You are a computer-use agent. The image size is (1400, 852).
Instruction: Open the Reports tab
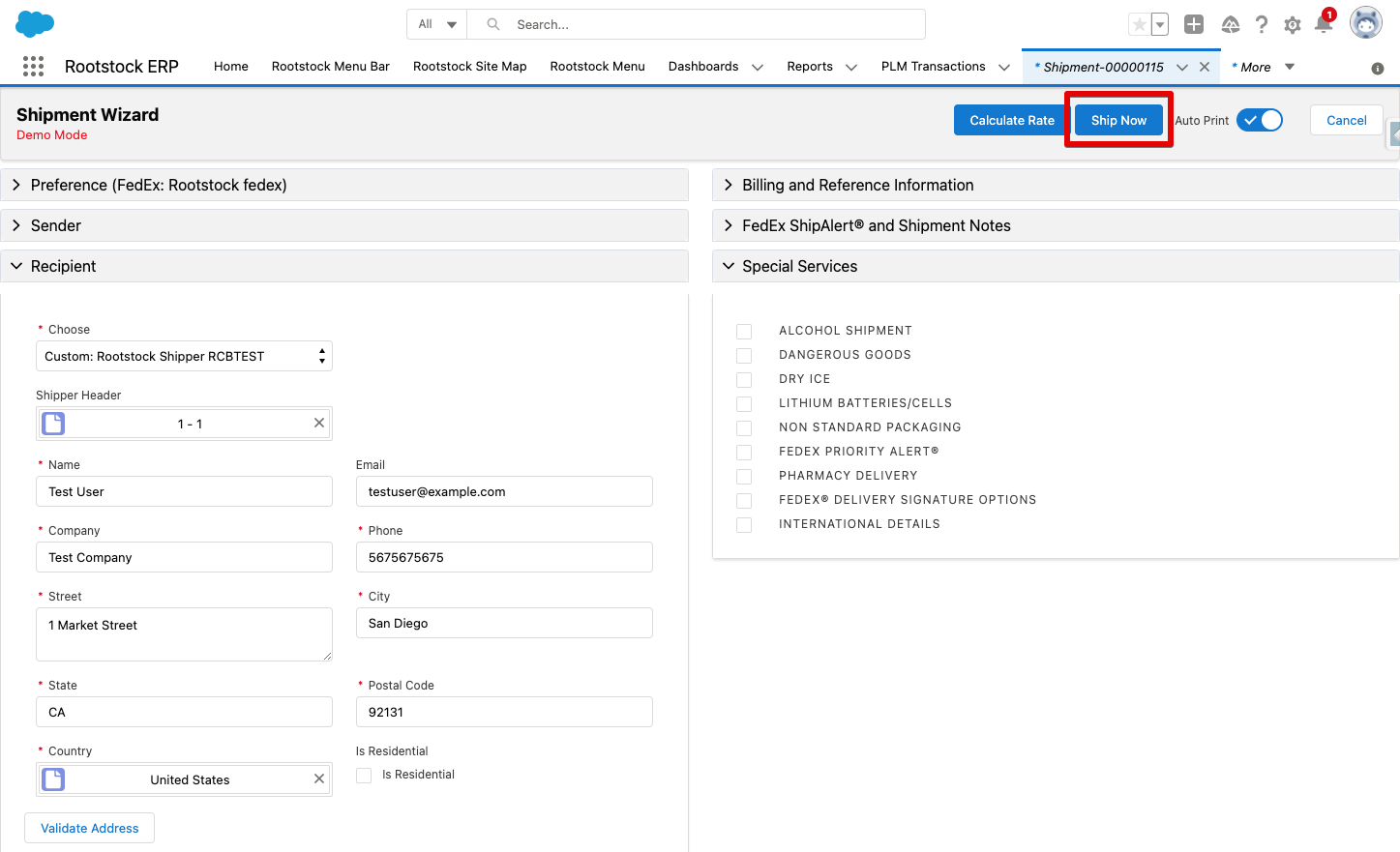810,66
